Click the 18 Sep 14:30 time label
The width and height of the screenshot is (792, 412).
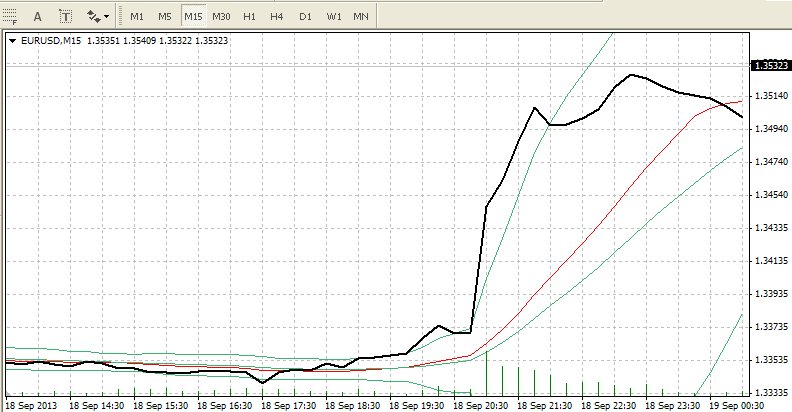click(96, 405)
